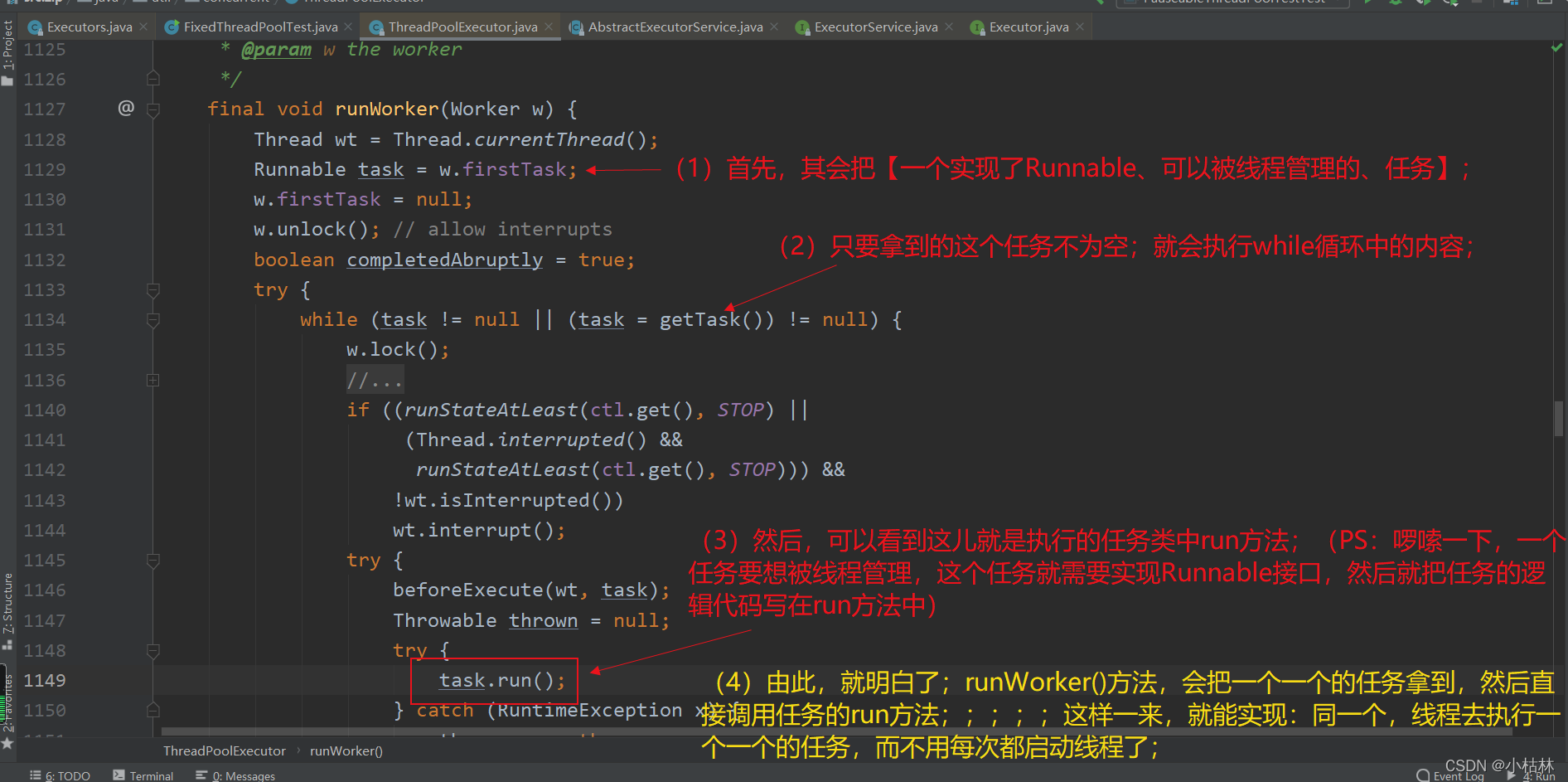Open the Terminal tool window
Screen dimensions: 1568x782
pos(143,775)
